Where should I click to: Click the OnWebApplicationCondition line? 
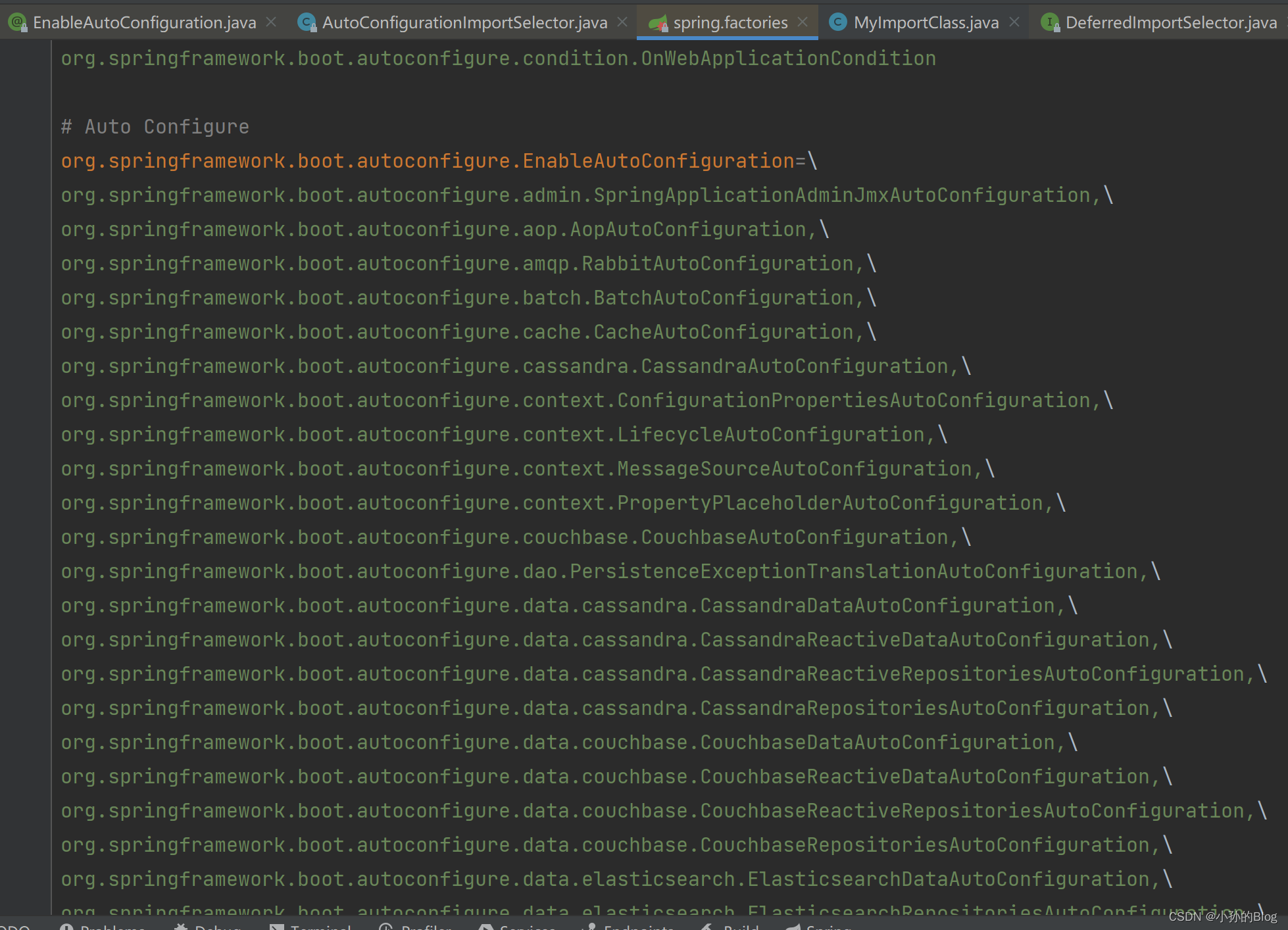(499, 59)
